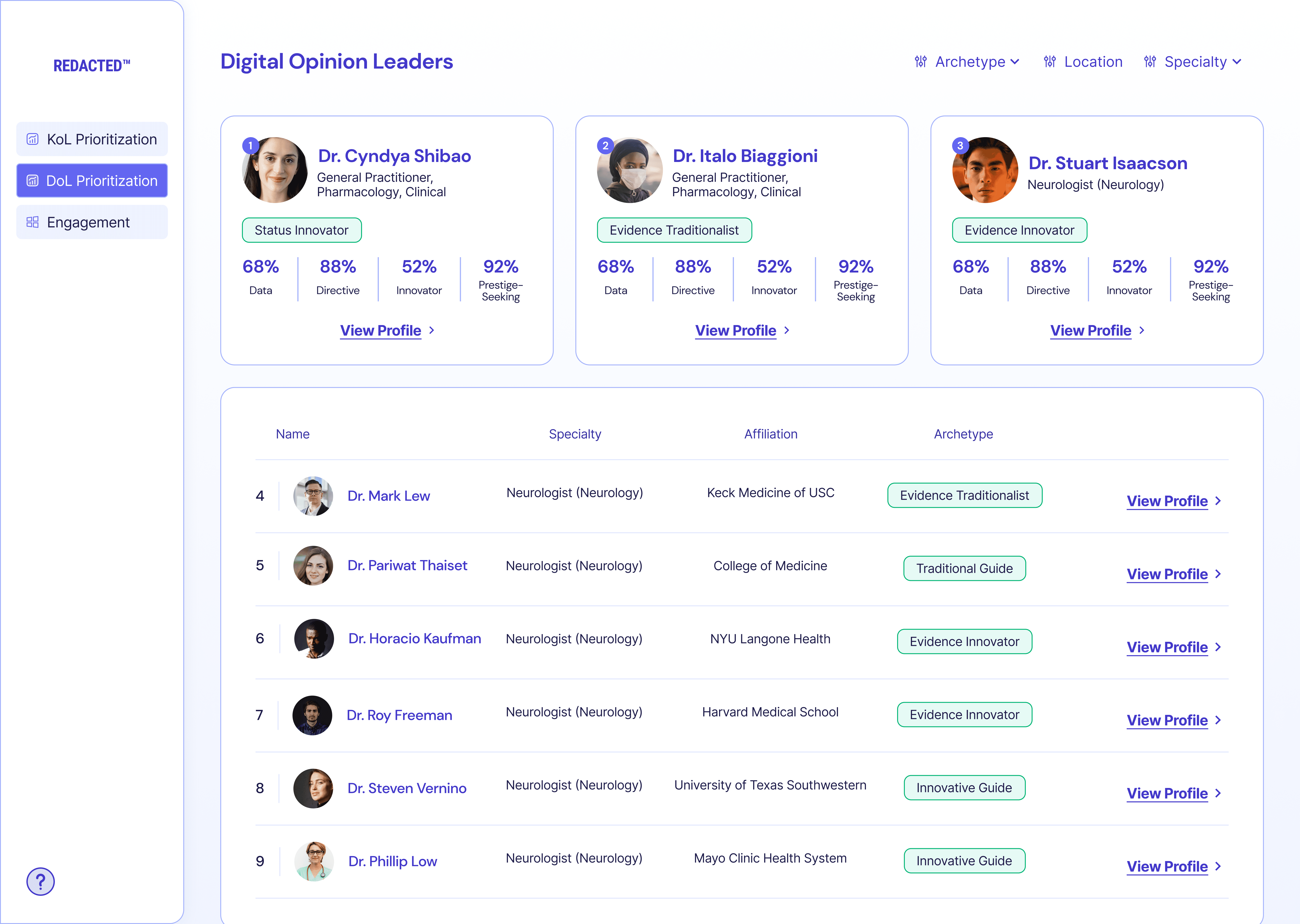The height and width of the screenshot is (924, 1300).
Task: View profile of Dr. Stuart Isaacson
Action: point(1091,330)
